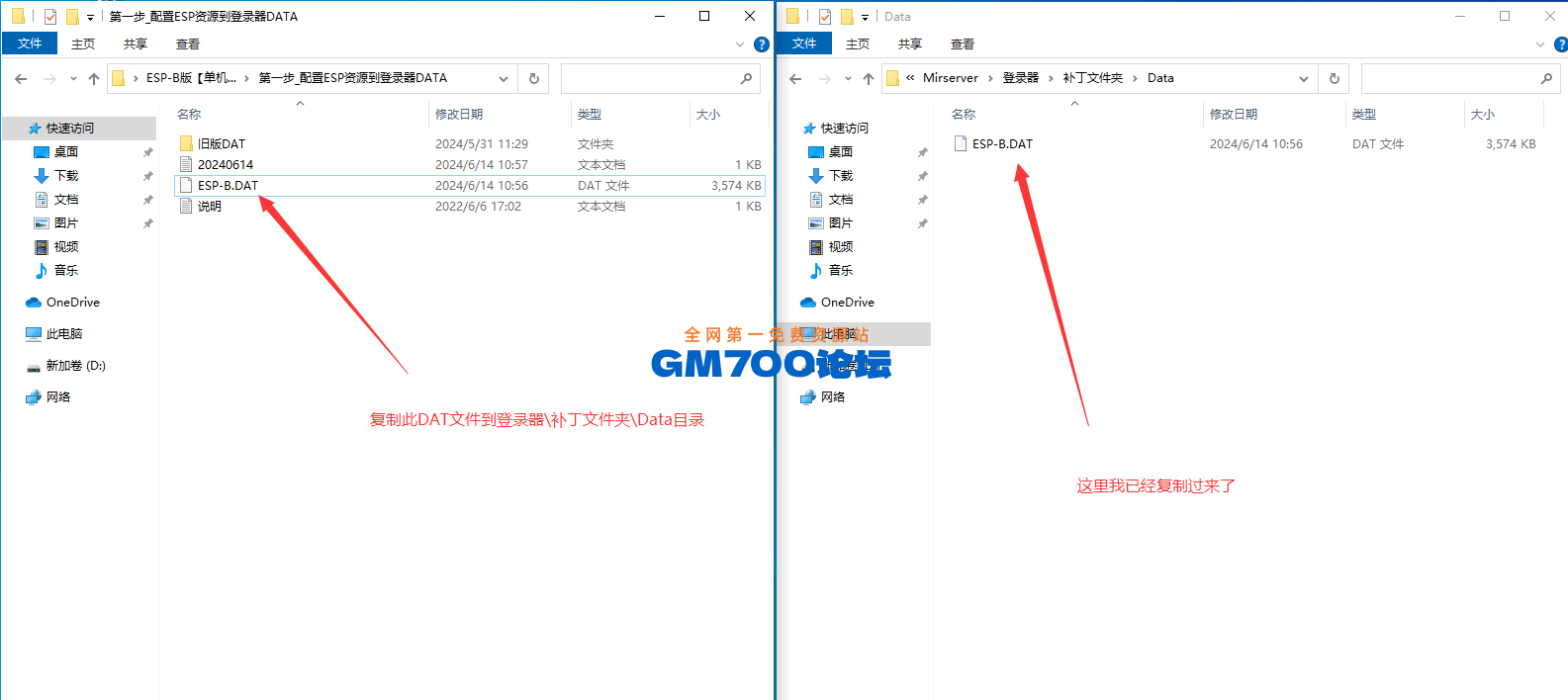Switch to the 共享 tab in left window

[x=136, y=44]
